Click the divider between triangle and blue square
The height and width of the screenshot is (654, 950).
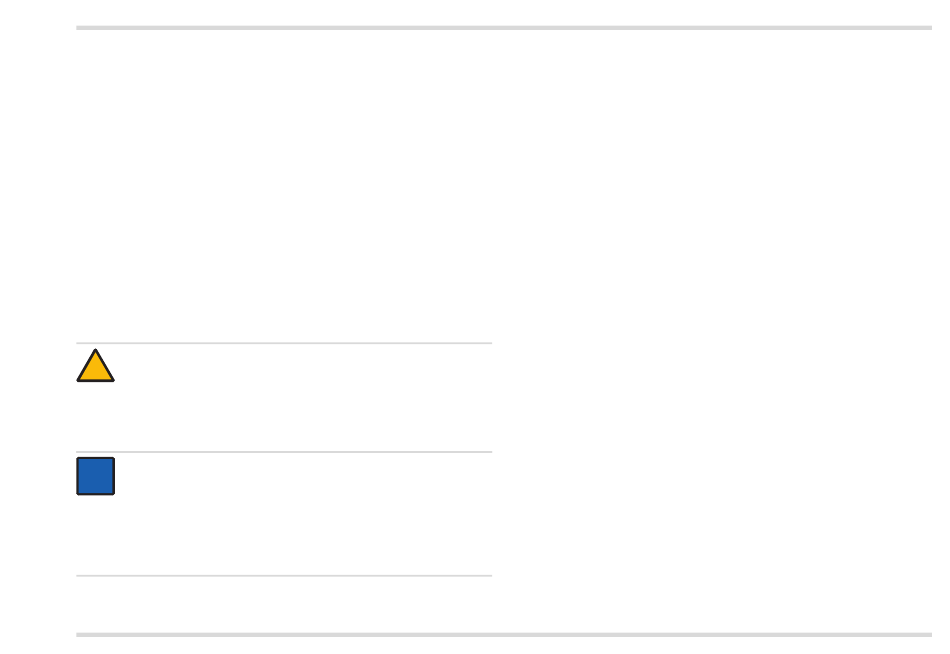coord(284,452)
